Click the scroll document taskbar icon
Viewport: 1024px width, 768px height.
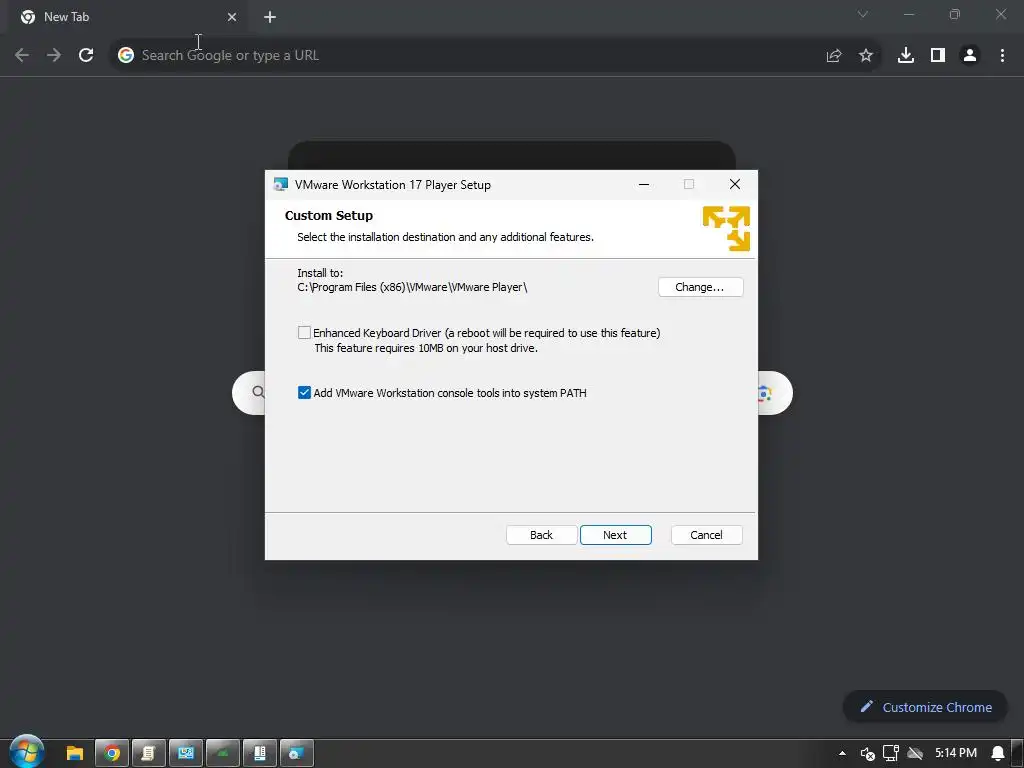click(x=149, y=754)
